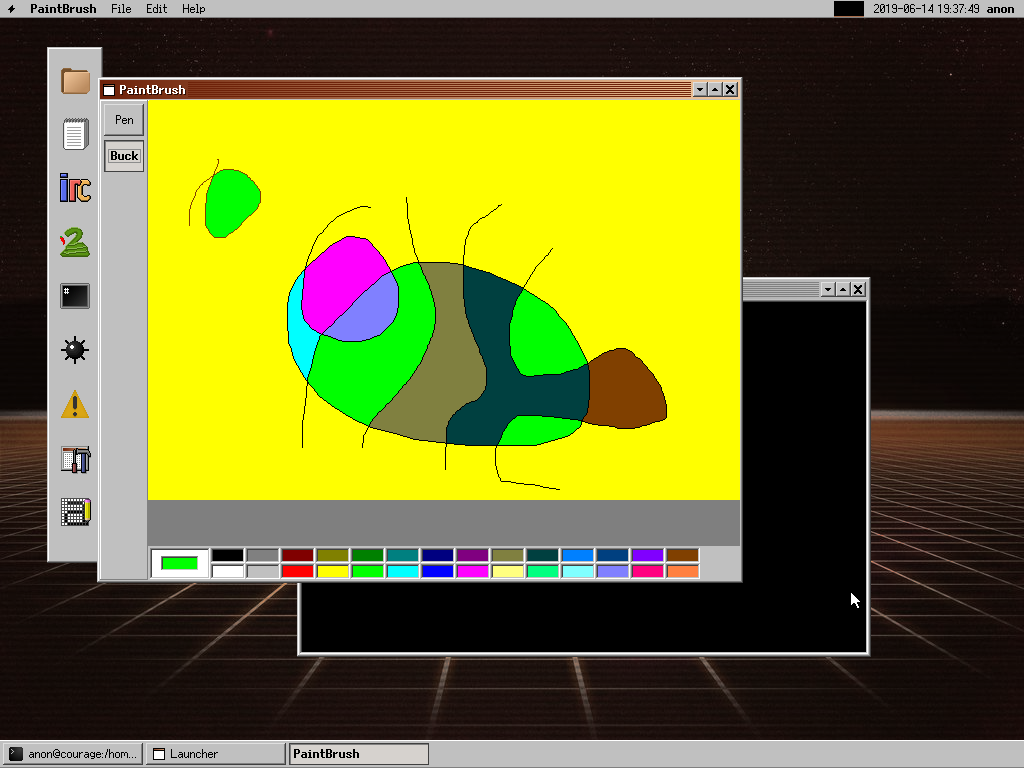Pick the bright lime green swatch

click(x=368, y=571)
